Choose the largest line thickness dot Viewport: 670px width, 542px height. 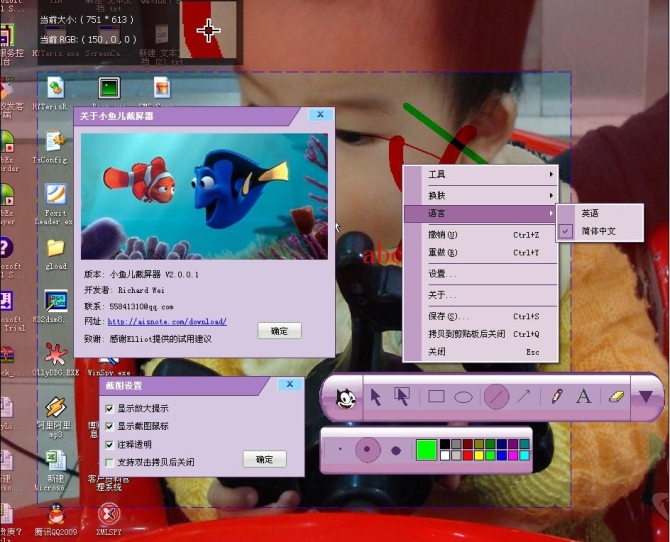396,450
